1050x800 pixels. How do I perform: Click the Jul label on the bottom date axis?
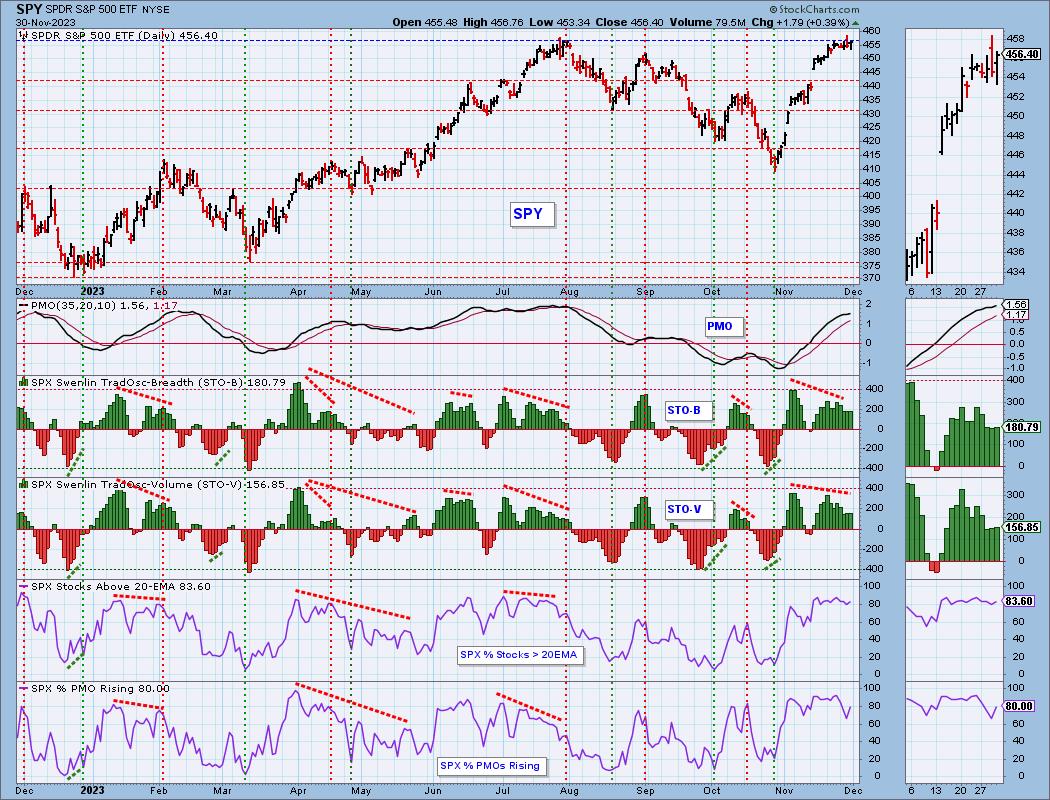[502, 791]
